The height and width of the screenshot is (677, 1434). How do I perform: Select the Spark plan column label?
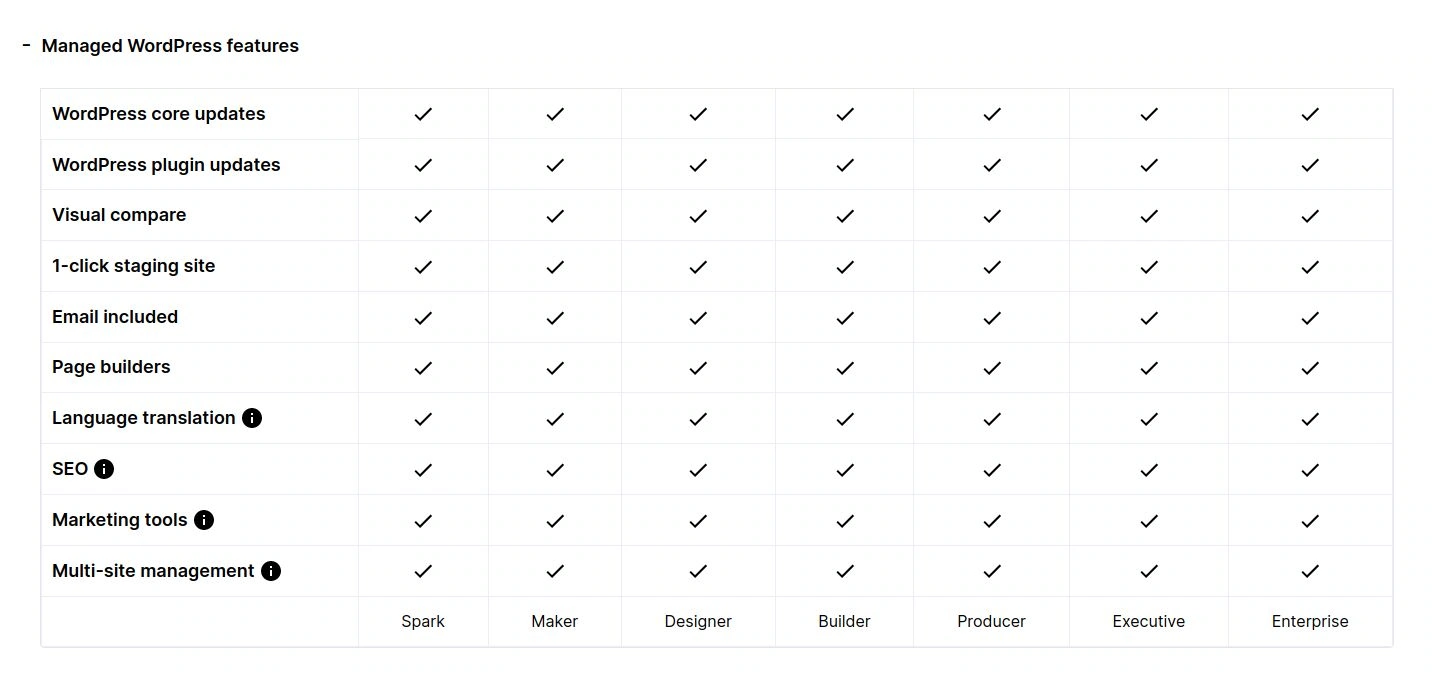[x=423, y=621]
